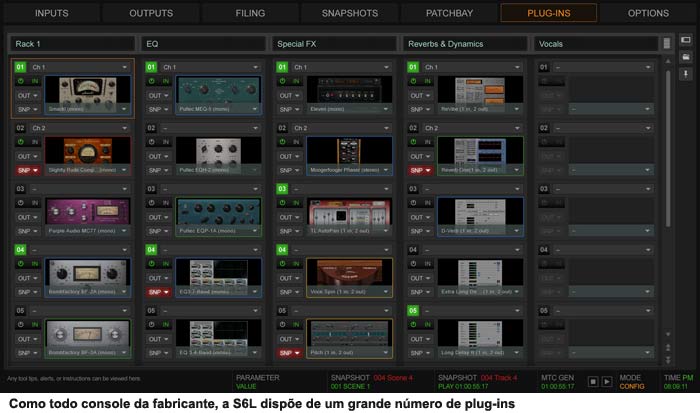Open the PATCHBAY tab

(449, 13)
